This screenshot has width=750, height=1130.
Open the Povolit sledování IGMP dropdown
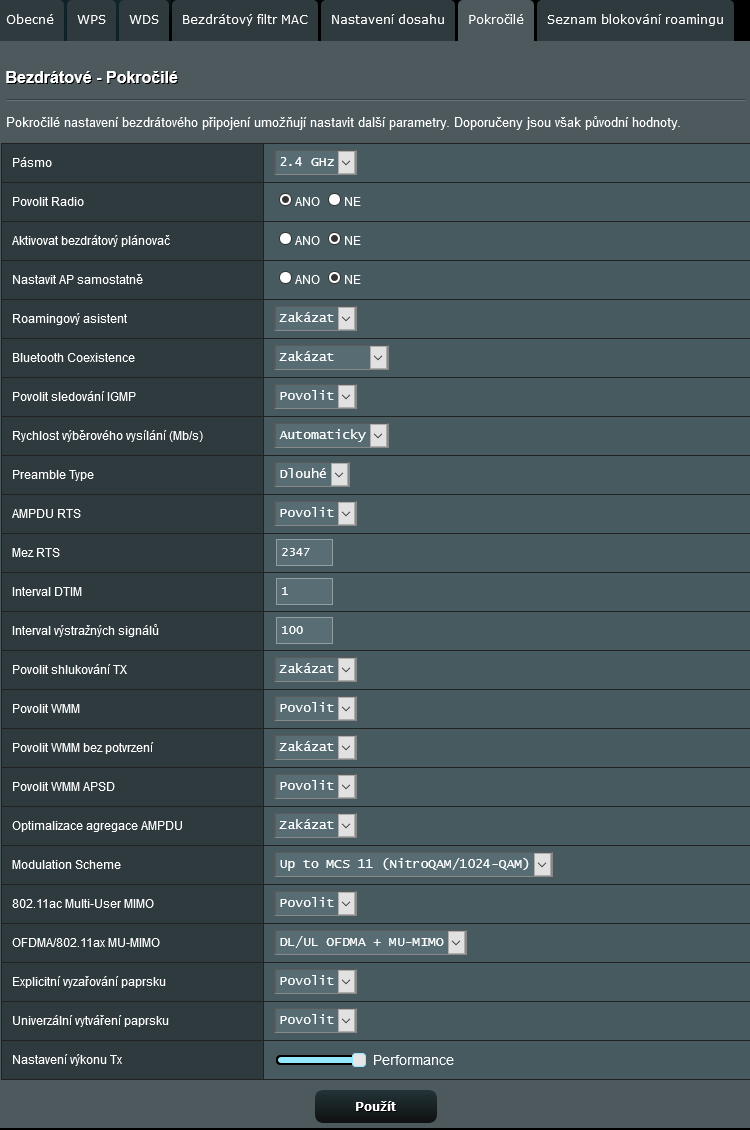coord(315,396)
